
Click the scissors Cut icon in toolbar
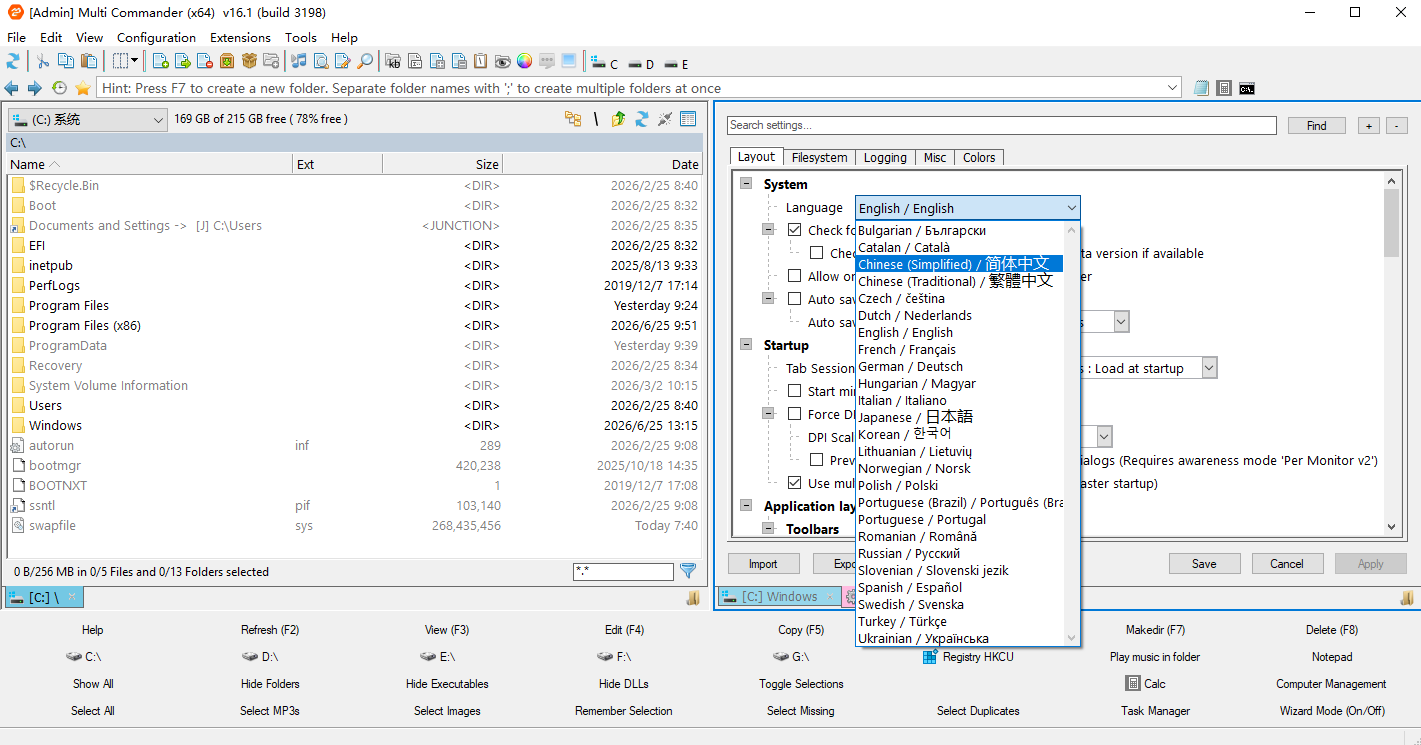(x=43, y=62)
